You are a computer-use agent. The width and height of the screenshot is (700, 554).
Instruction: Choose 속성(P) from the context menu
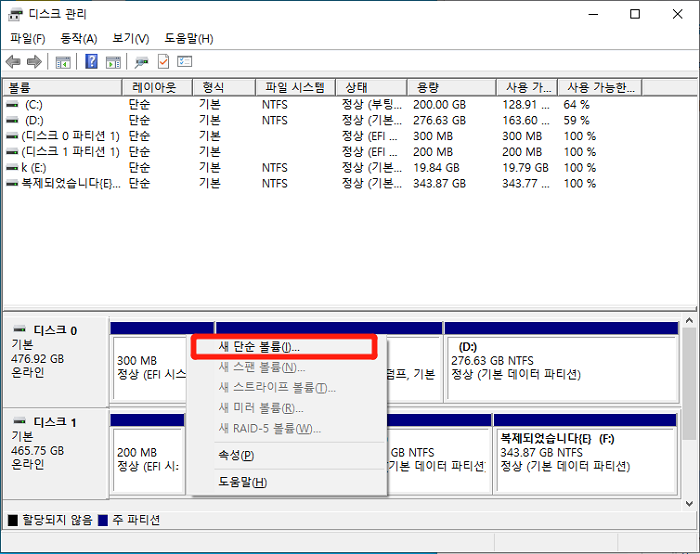(236, 455)
